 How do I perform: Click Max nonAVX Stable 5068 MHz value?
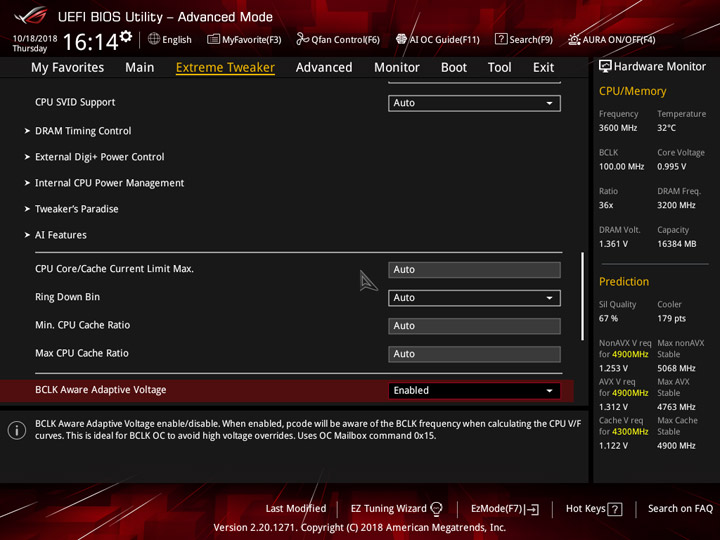tap(676, 368)
